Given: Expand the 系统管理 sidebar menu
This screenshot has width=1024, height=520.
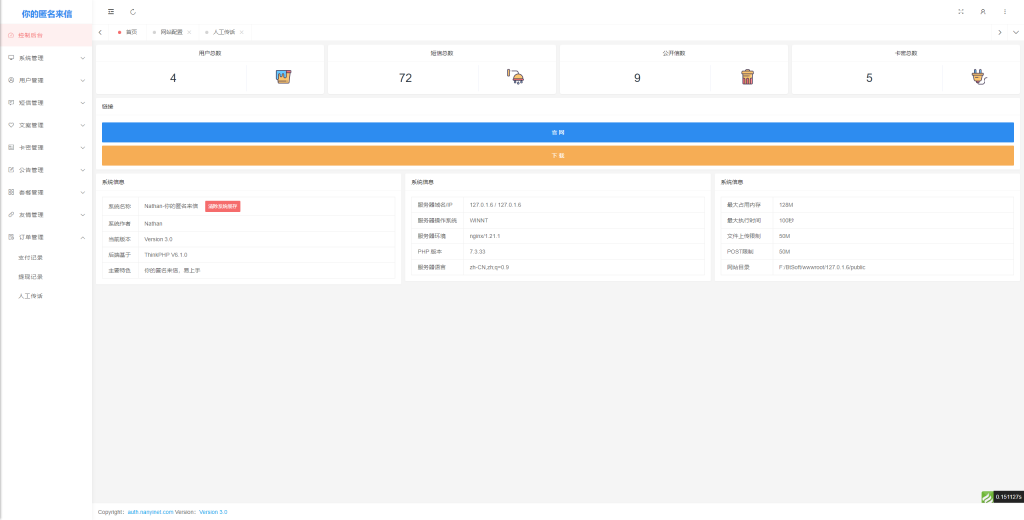Looking at the screenshot, I should [x=45, y=58].
